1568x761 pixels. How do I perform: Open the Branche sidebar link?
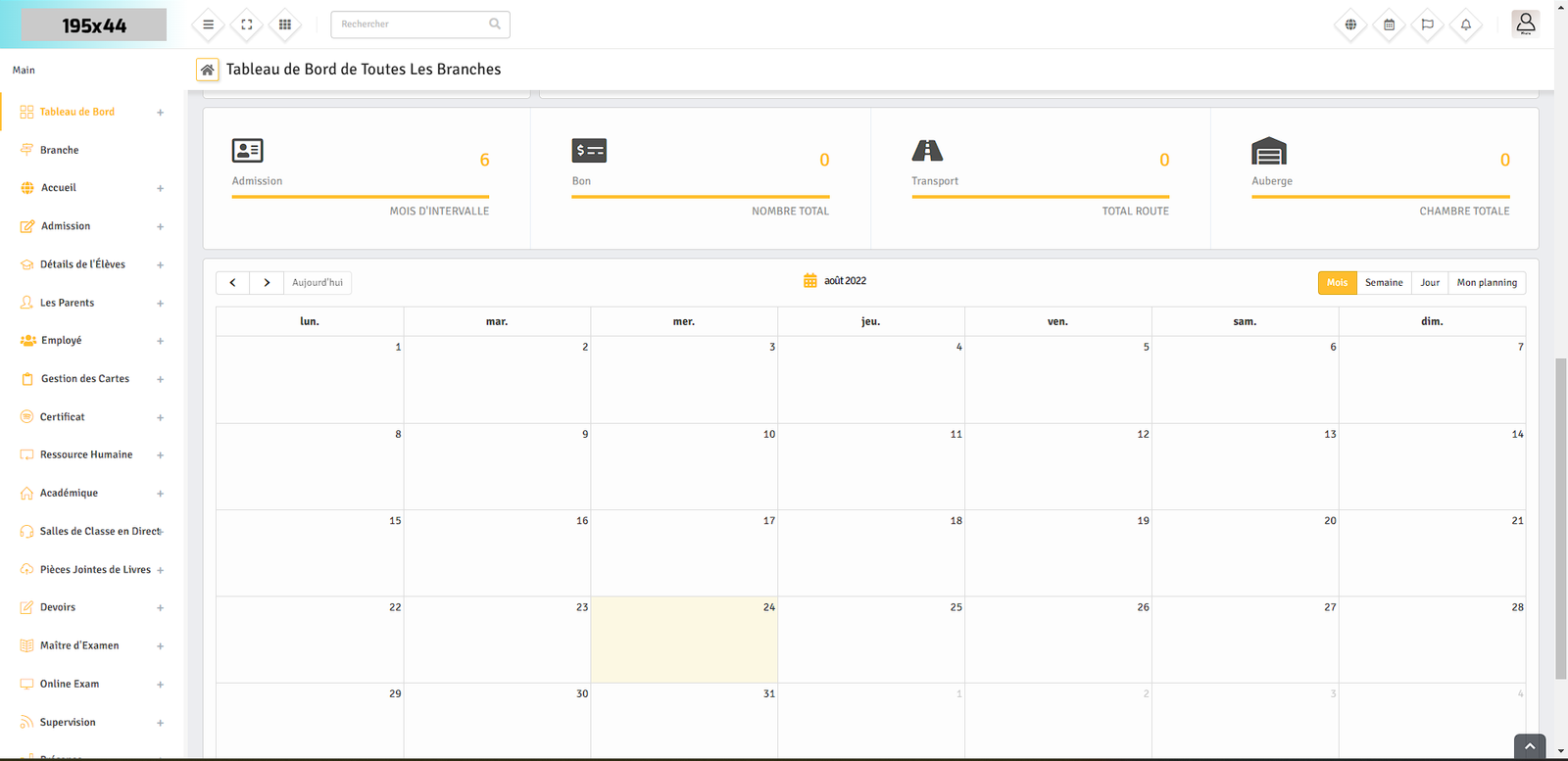(x=59, y=150)
